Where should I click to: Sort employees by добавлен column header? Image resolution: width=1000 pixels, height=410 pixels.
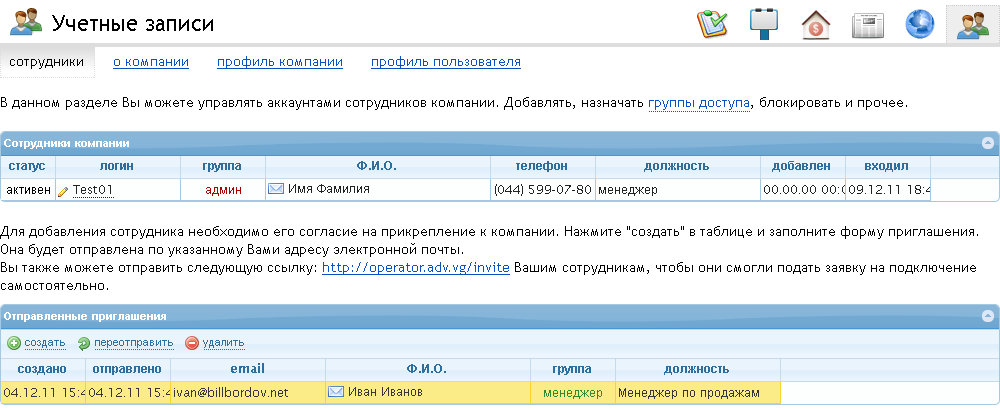point(802,166)
